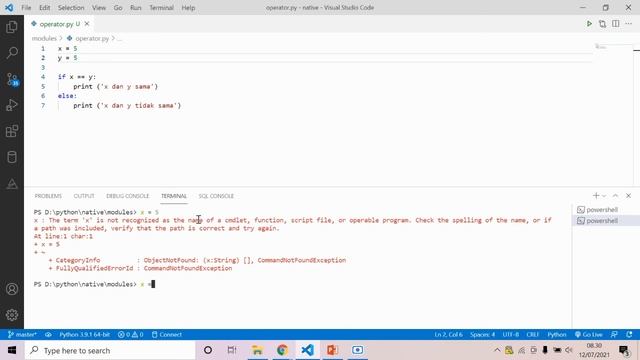Open the View menu
The image size is (640, 360).
[x=99, y=7]
